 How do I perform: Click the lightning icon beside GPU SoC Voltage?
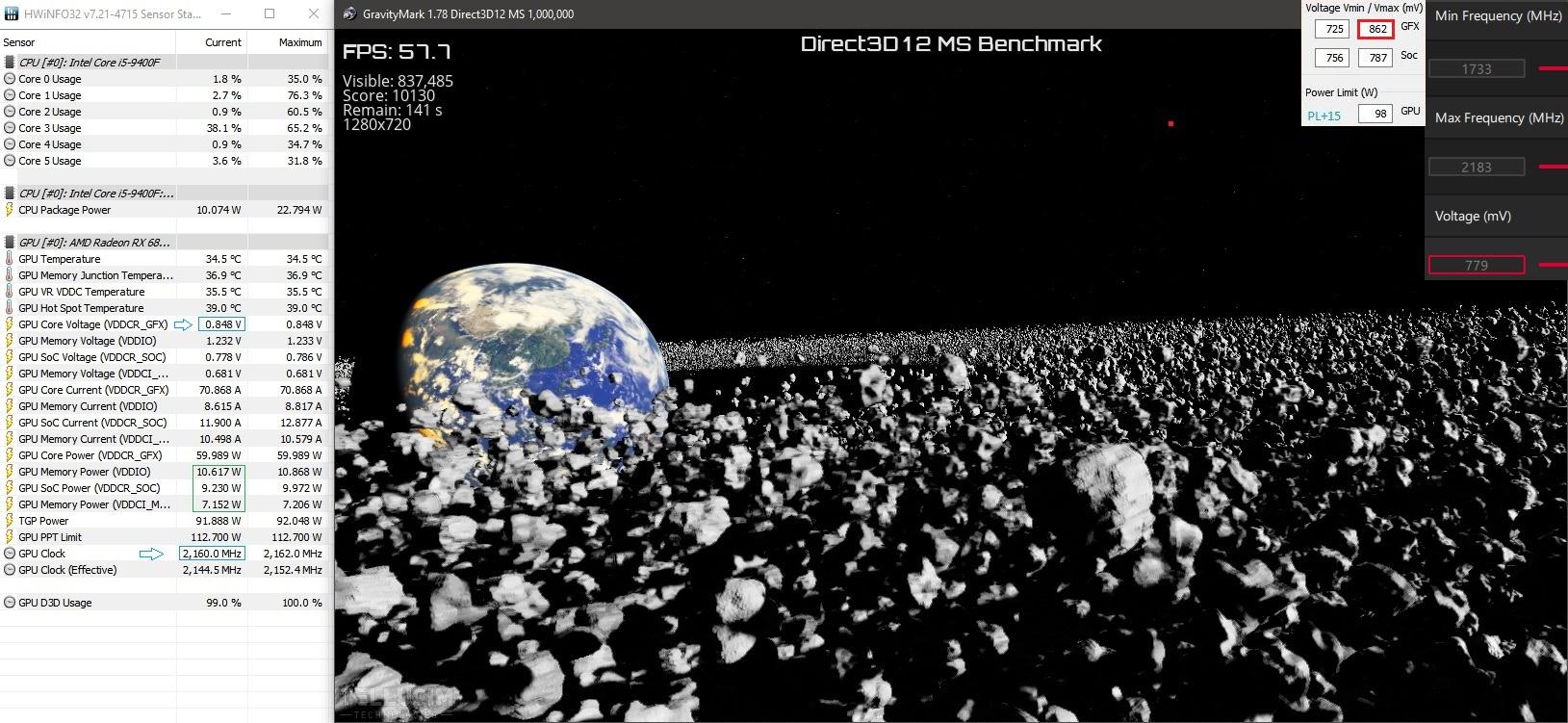(10, 357)
